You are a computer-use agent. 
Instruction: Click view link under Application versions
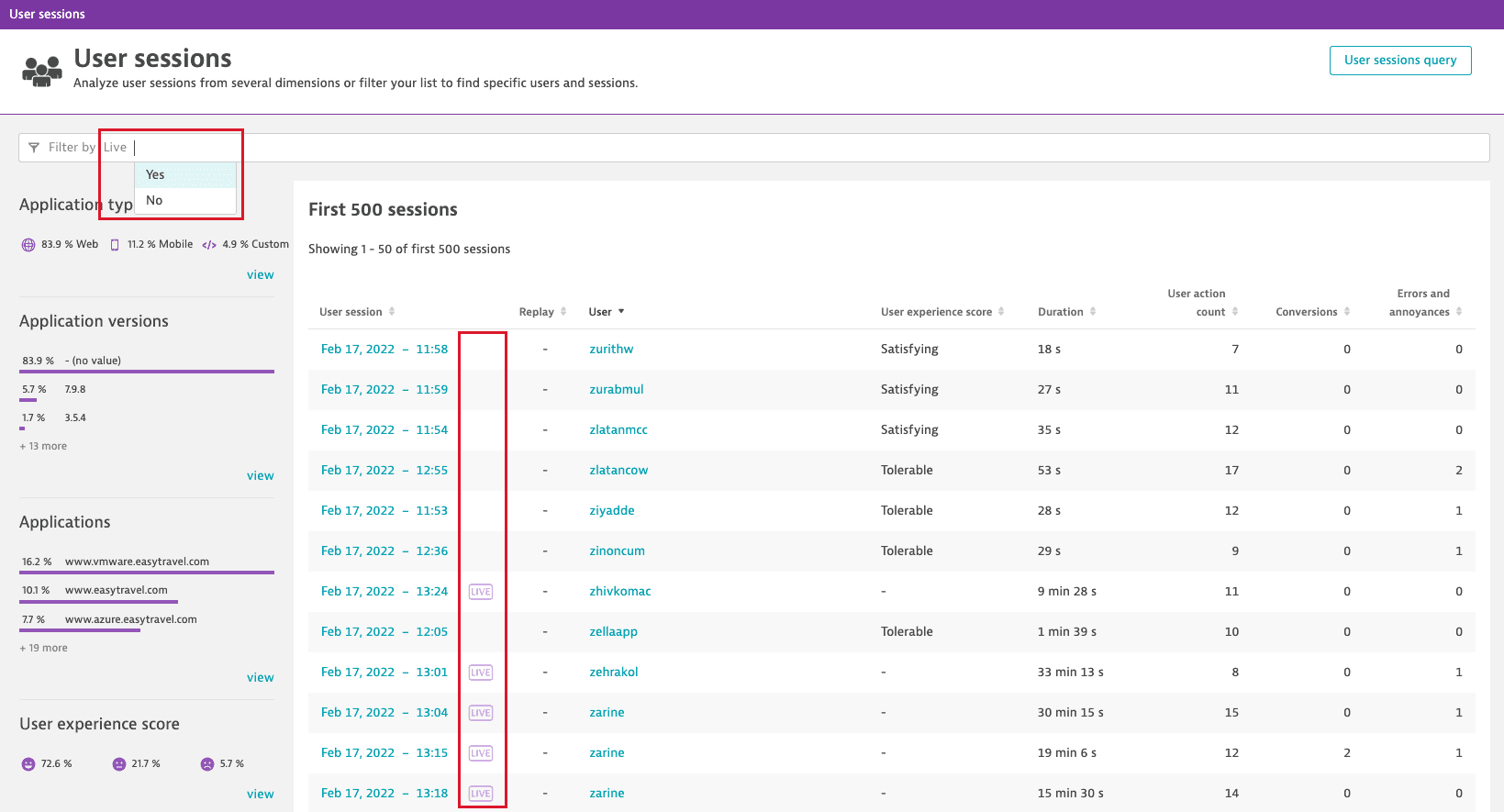click(260, 475)
